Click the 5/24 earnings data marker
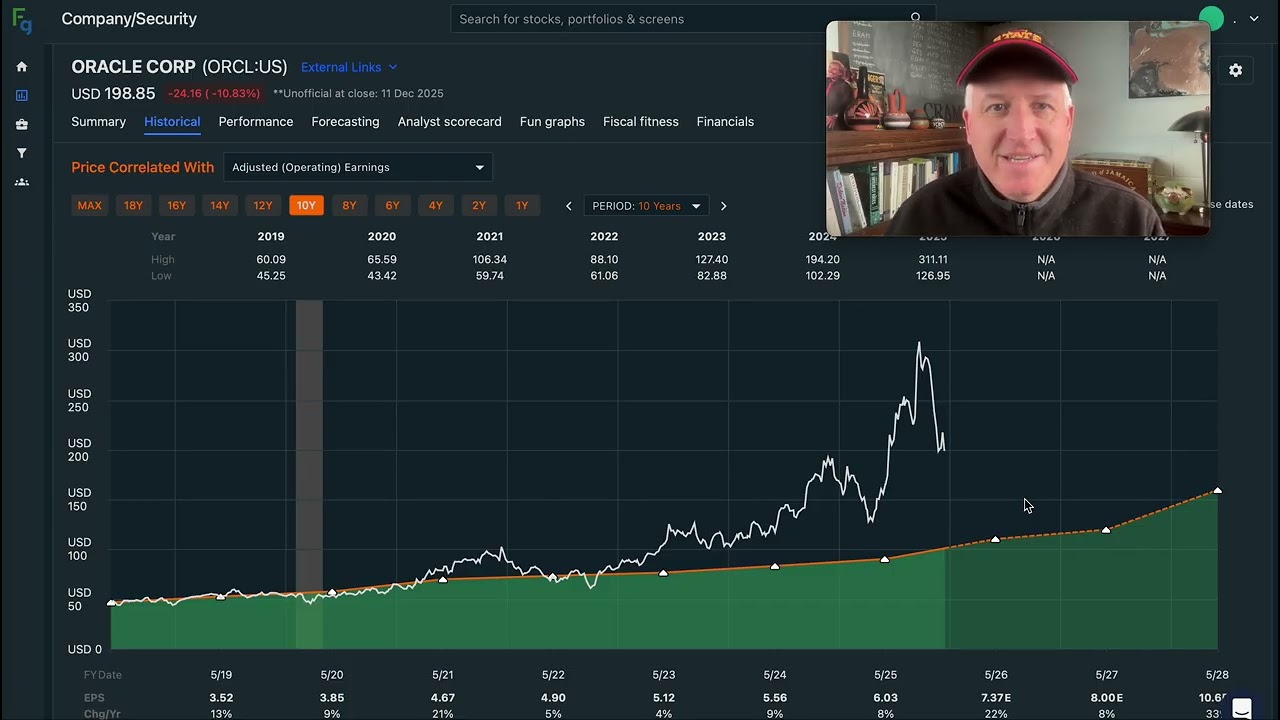The width and height of the screenshot is (1280, 720). tap(774, 566)
